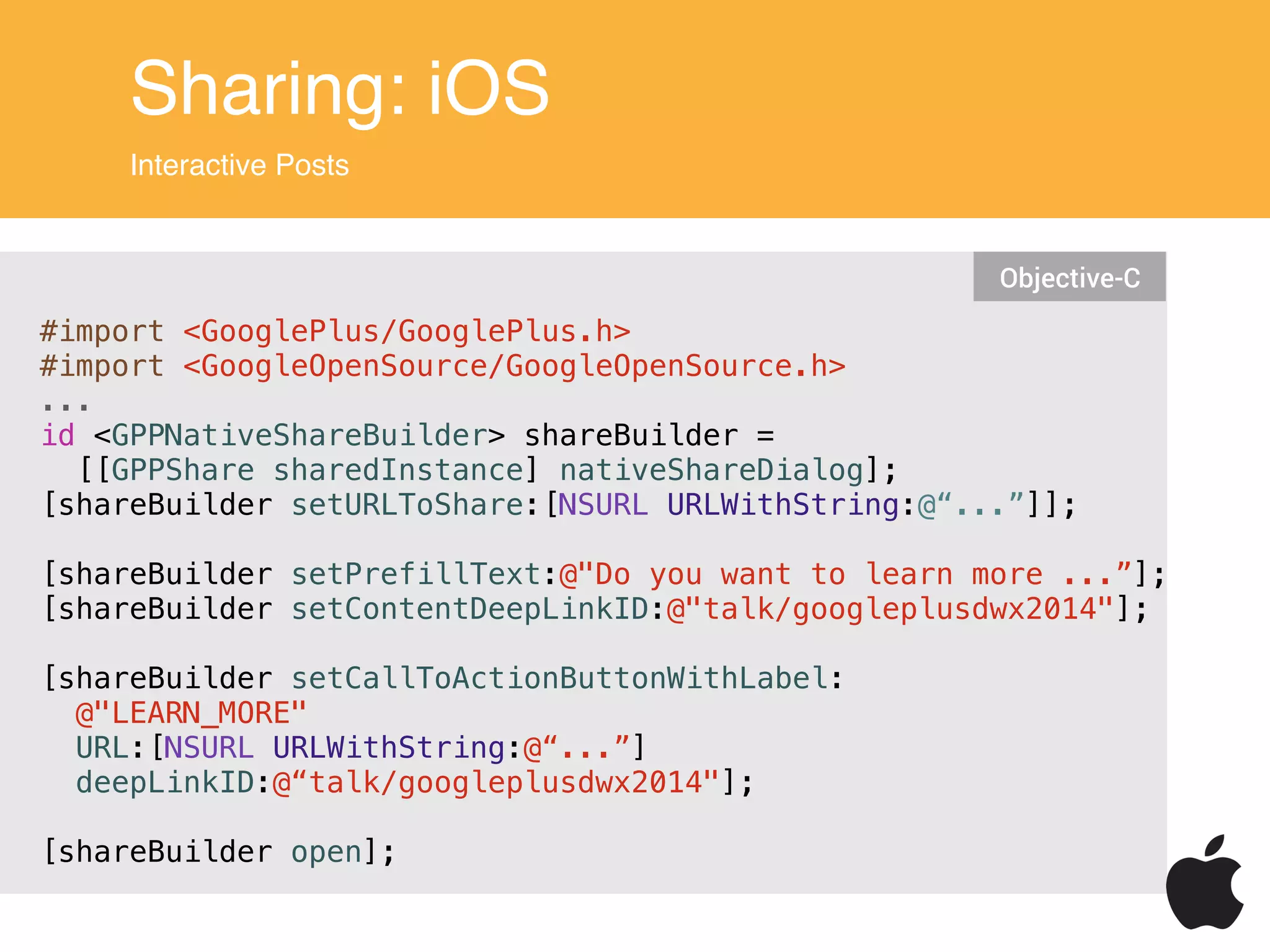Click the setContentDeepLinkID: method name
Screen dimensions: 1270x952
477,609
